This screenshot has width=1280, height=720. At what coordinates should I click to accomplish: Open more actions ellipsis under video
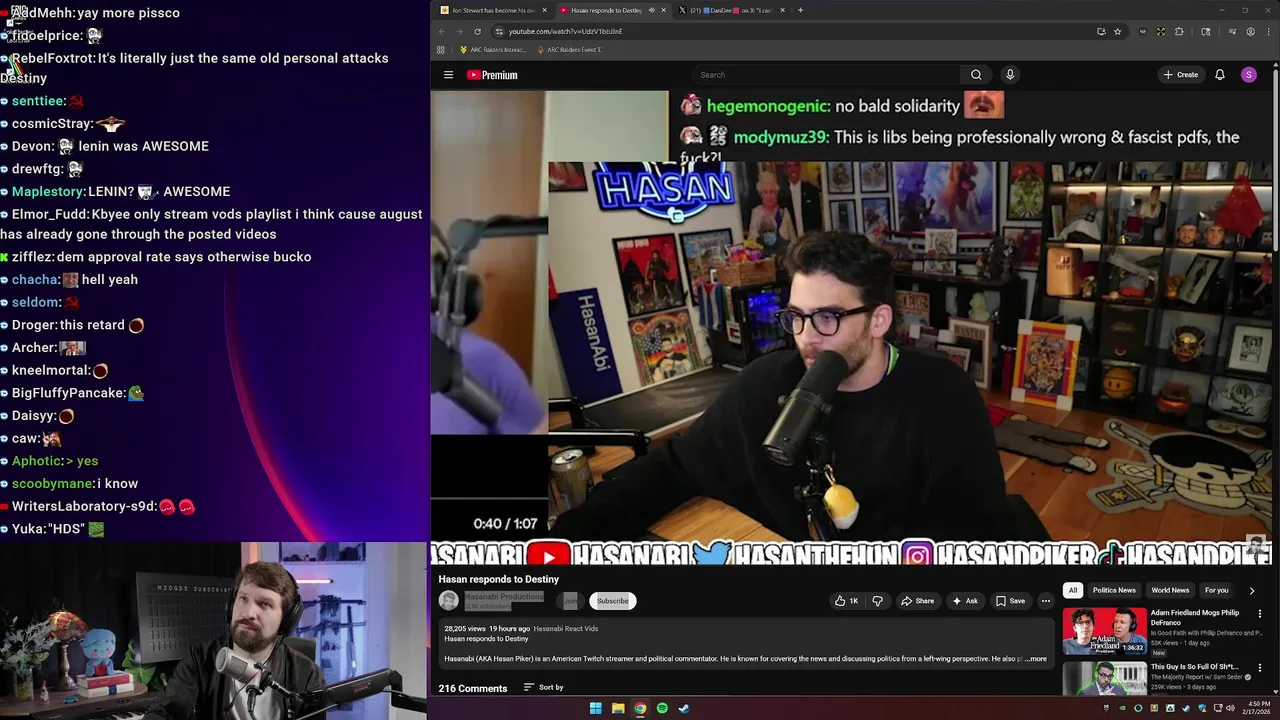[1046, 601]
